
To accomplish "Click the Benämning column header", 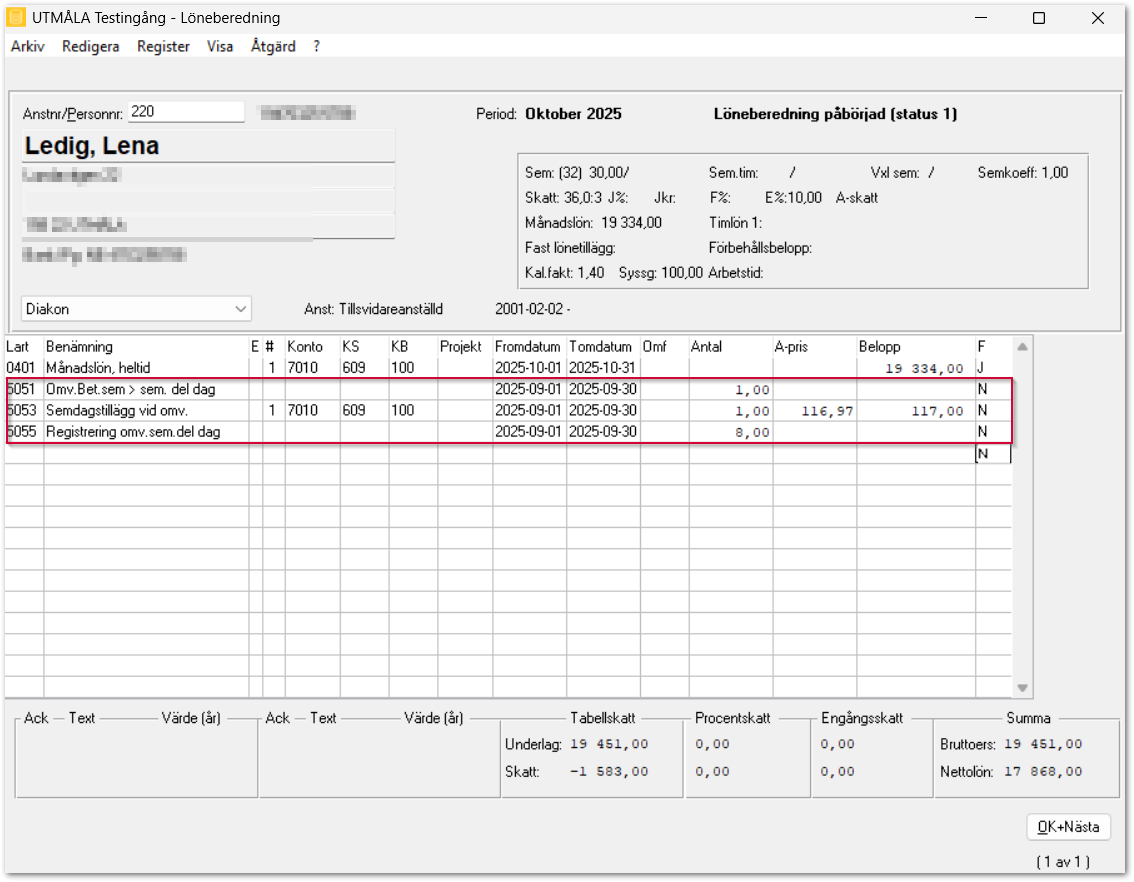I will tap(80, 346).
